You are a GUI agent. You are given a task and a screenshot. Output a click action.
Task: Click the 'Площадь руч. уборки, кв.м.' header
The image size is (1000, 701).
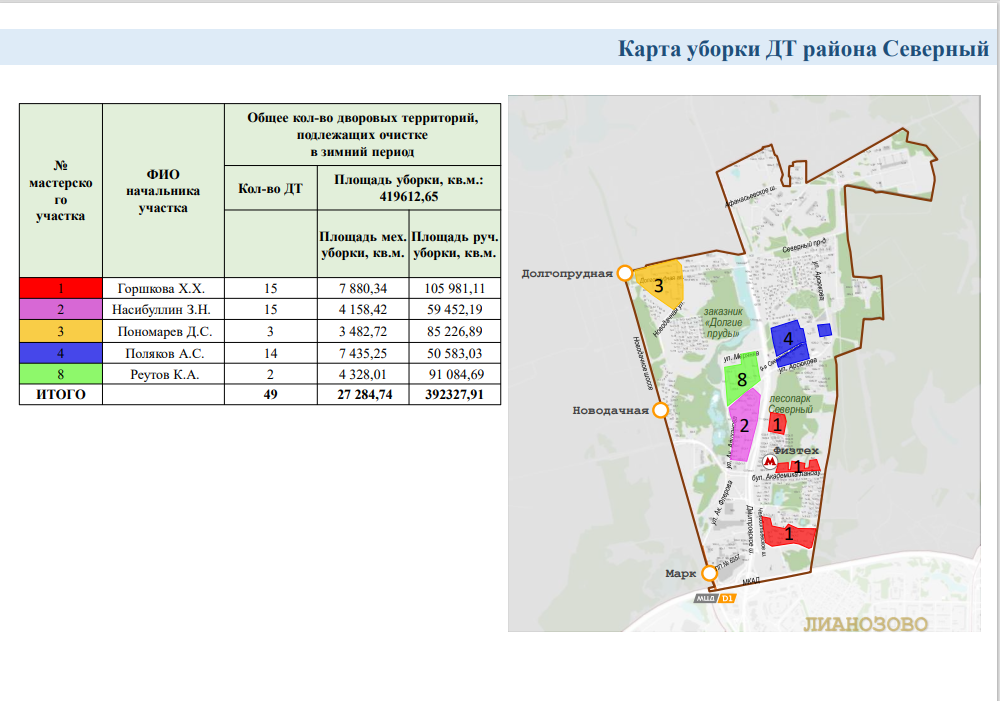pyautogui.click(x=455, y=245)
